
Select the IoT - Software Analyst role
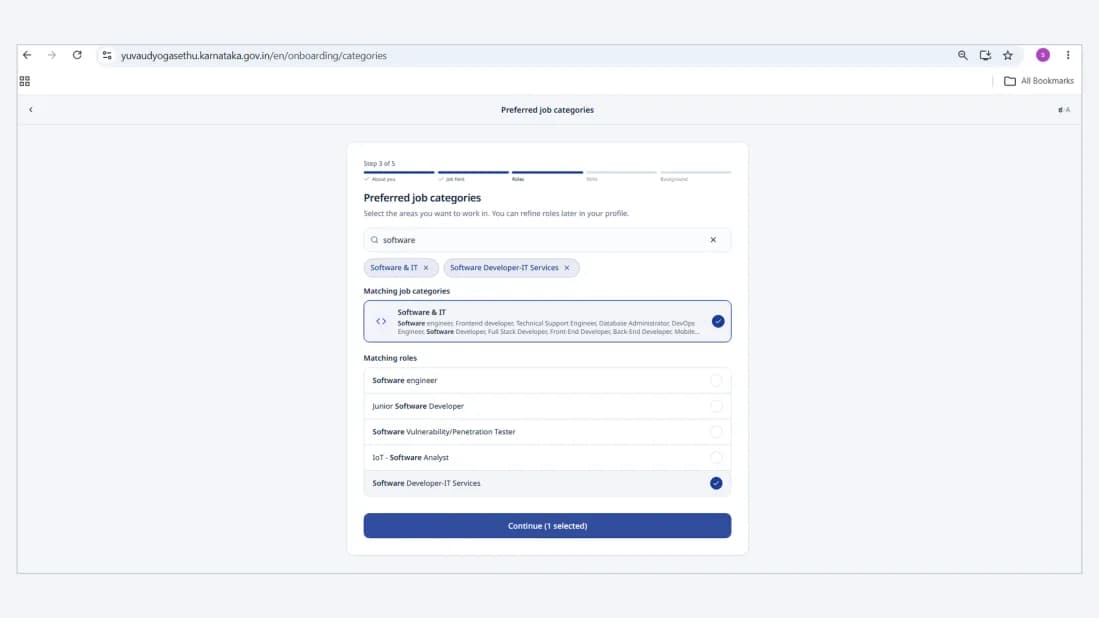[547, 458]
